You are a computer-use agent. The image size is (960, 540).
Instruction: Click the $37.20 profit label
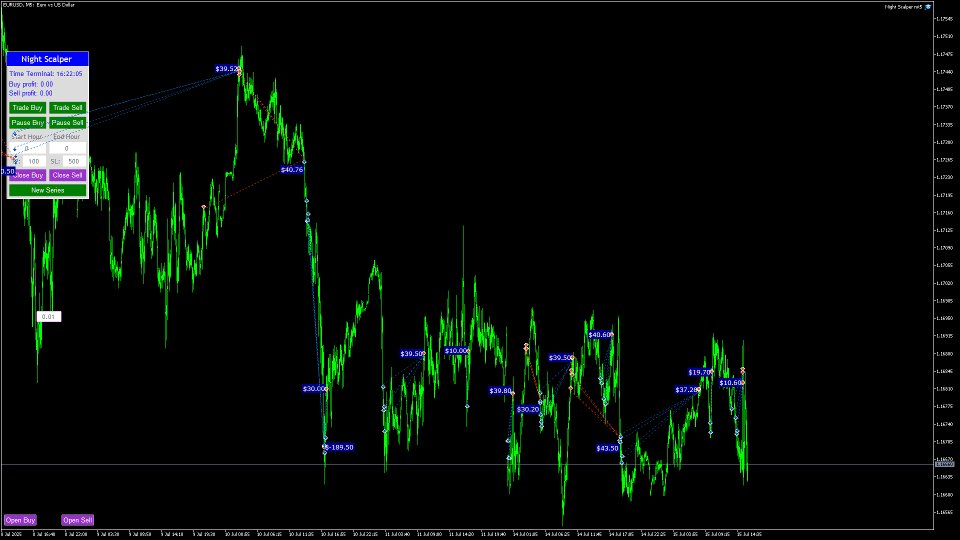[686, 389]
